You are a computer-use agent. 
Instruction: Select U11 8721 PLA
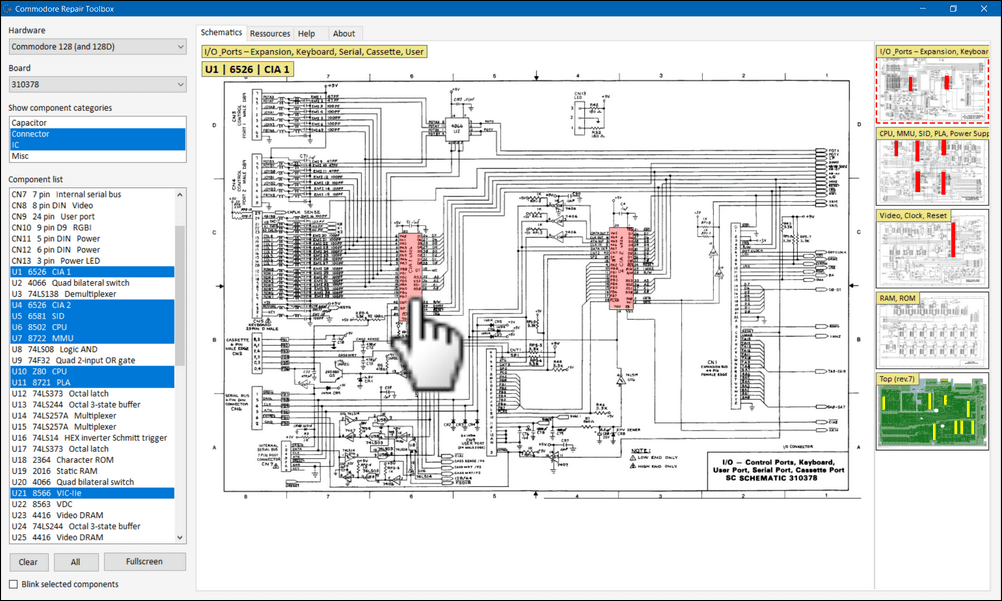pos(92,382)
